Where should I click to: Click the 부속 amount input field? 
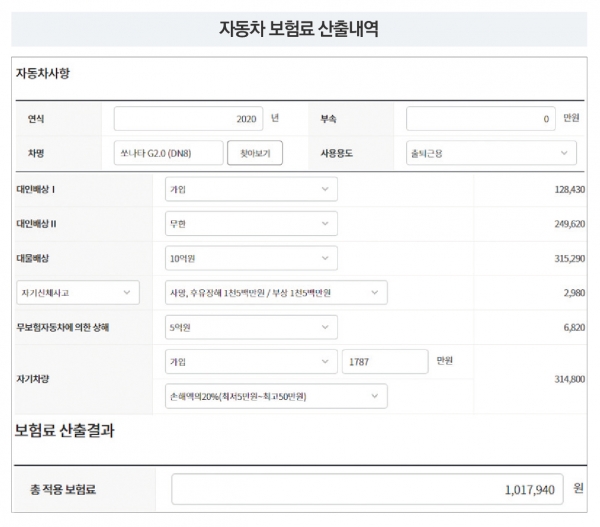(x=481, y=119)
